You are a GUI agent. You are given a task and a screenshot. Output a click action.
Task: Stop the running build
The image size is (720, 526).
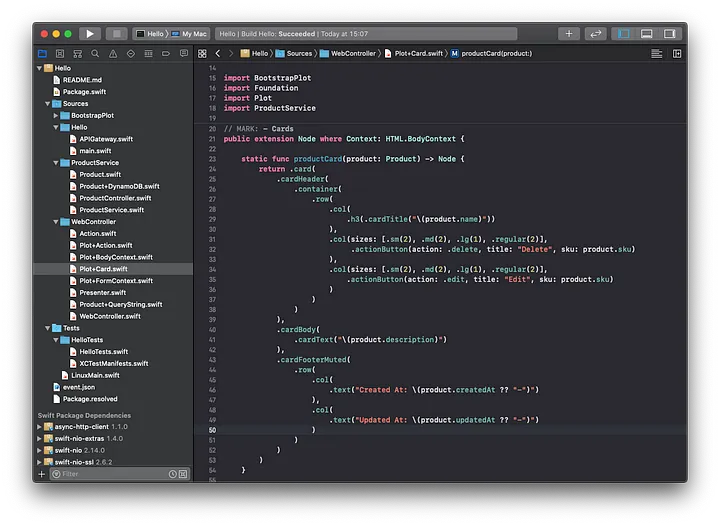pyautogui.click(x=117, y=34)
